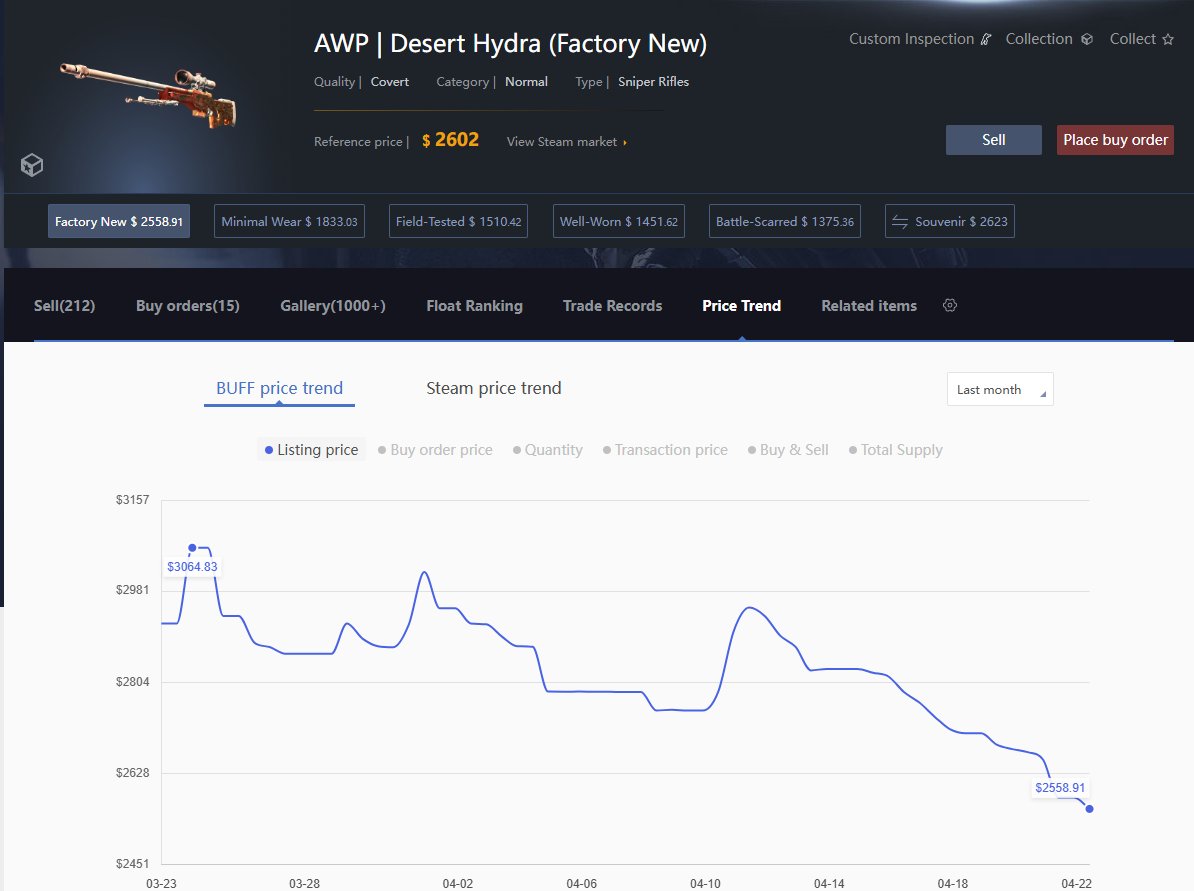The height and width of the screenshot is (891, 1194).
Task: Toggle Listing price series in legend
Action: click(x=311, y=450)
